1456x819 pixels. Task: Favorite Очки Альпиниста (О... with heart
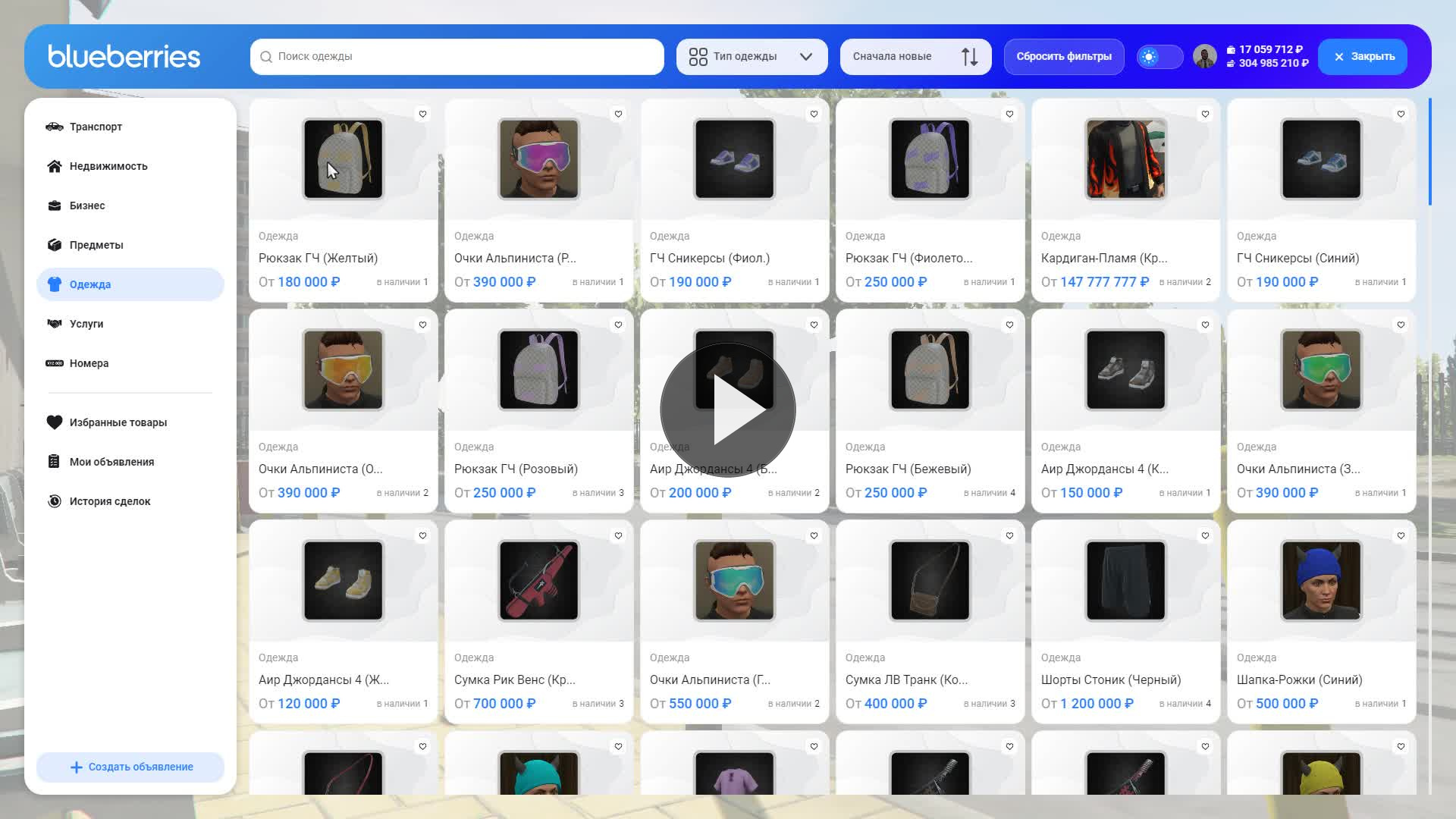click(x=422, y=325)
